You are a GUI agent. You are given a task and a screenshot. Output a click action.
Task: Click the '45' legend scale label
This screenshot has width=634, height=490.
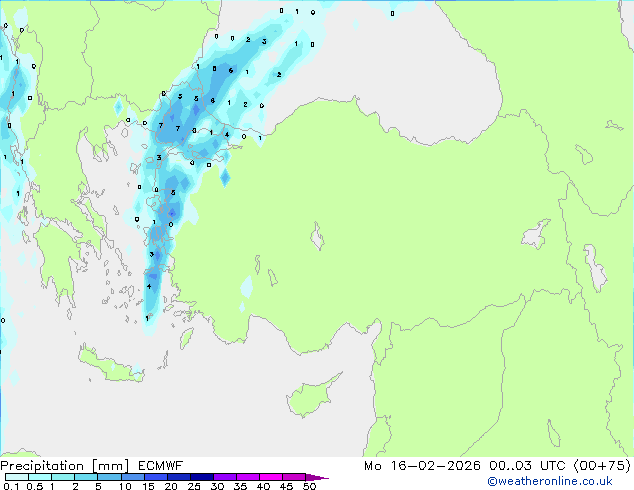(286, 486)
